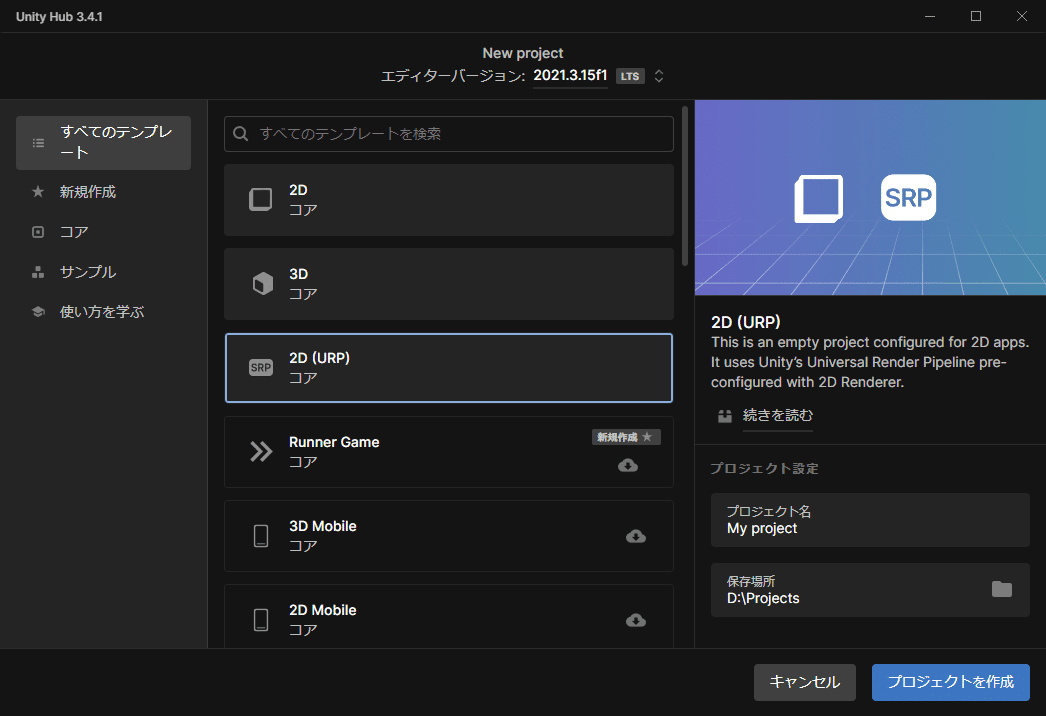
Task: Click the template list scrollbar
Action: click(684, 186)
